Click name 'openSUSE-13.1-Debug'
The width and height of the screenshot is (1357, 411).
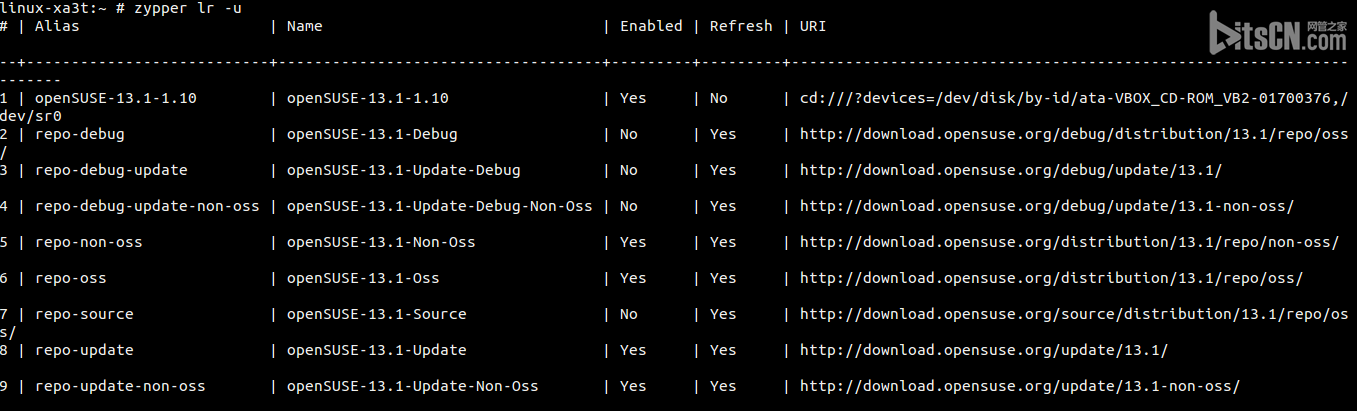(372, 134)
